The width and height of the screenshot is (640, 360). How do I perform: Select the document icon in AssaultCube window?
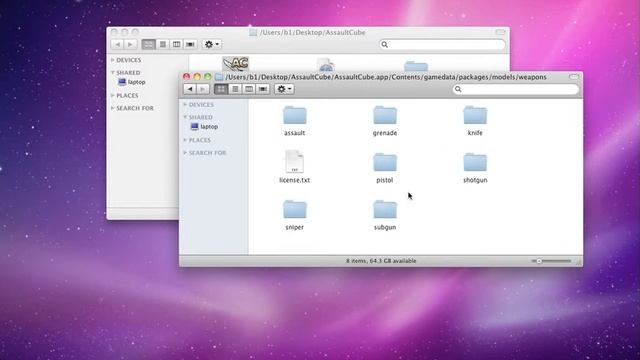[x=326, y=65]
